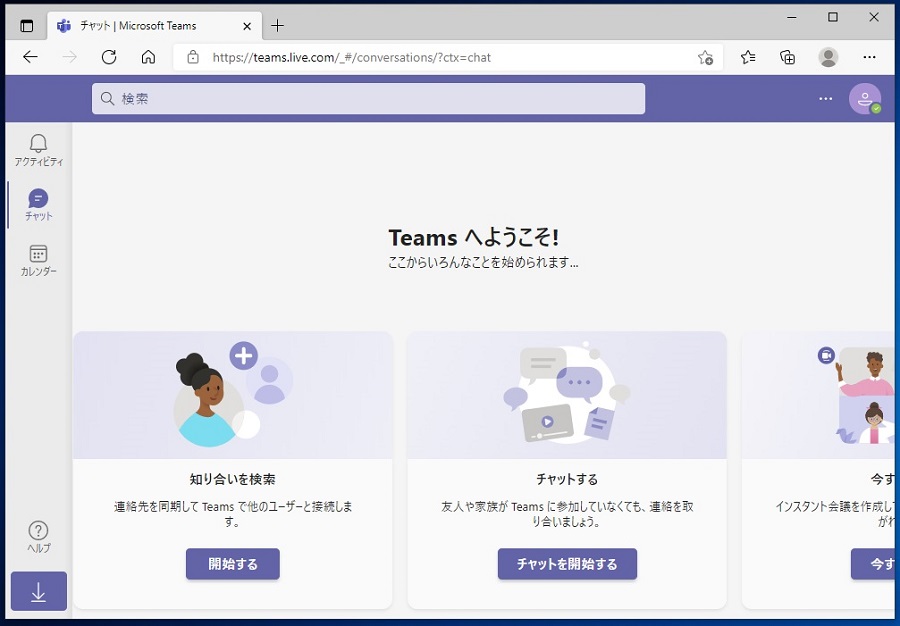Click the browser refresh icon
Image resolution: width=900 pixels, height=626 pixels.
pyautogui.click(x=109, y=57)
